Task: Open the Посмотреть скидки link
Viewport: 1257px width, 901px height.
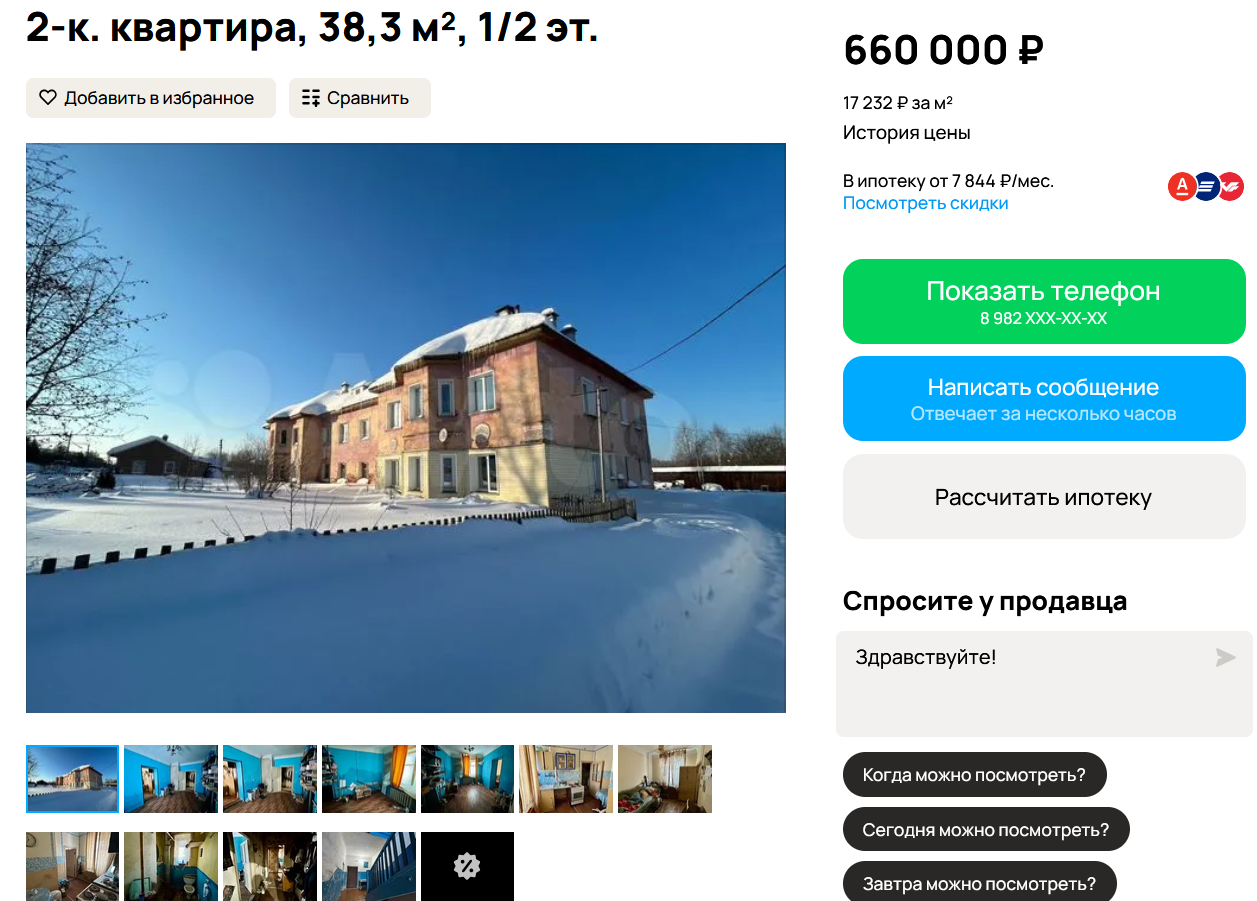Action: 925,203
